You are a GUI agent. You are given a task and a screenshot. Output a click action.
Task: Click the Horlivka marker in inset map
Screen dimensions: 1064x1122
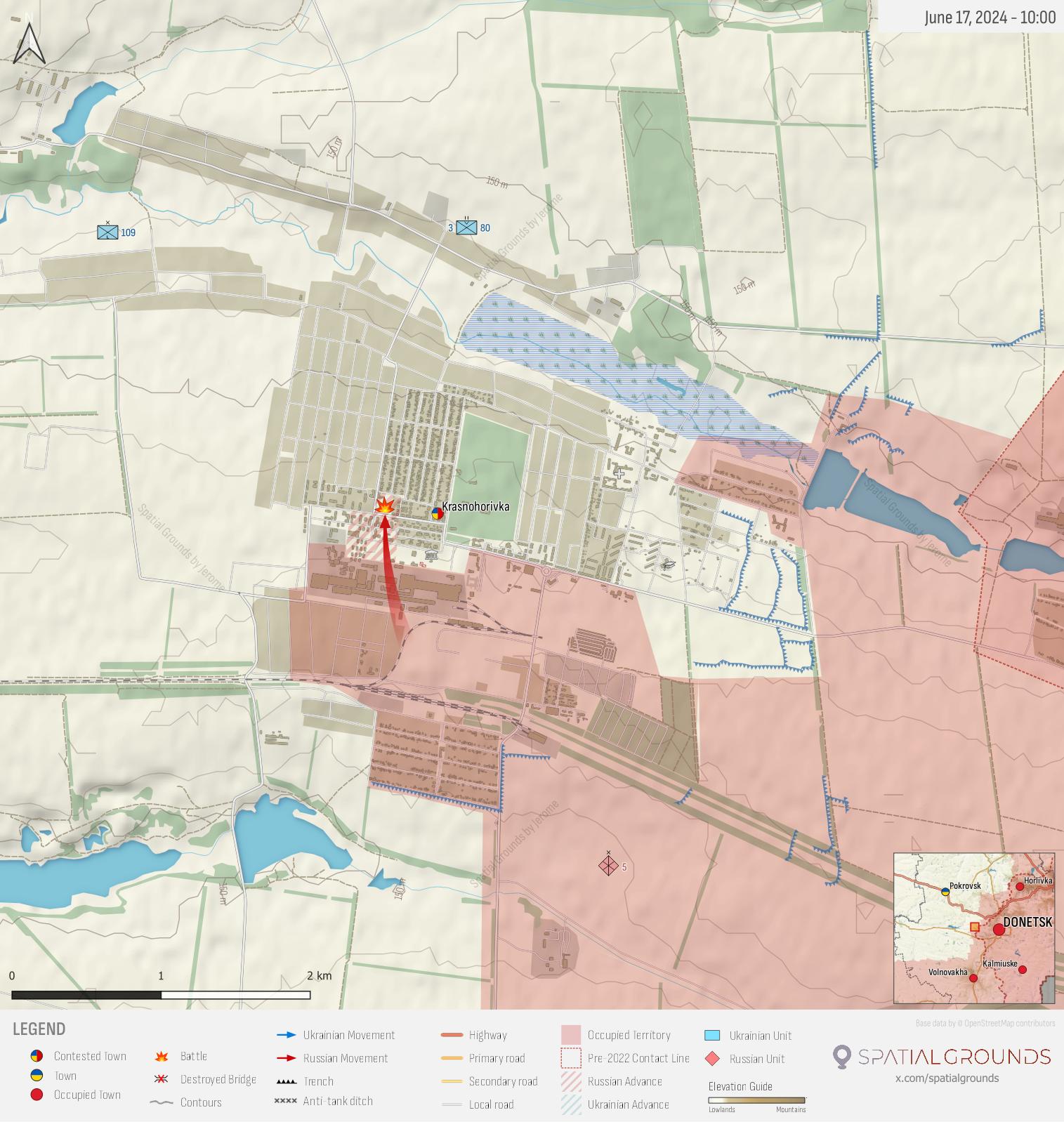click(x=1020, y=887)
